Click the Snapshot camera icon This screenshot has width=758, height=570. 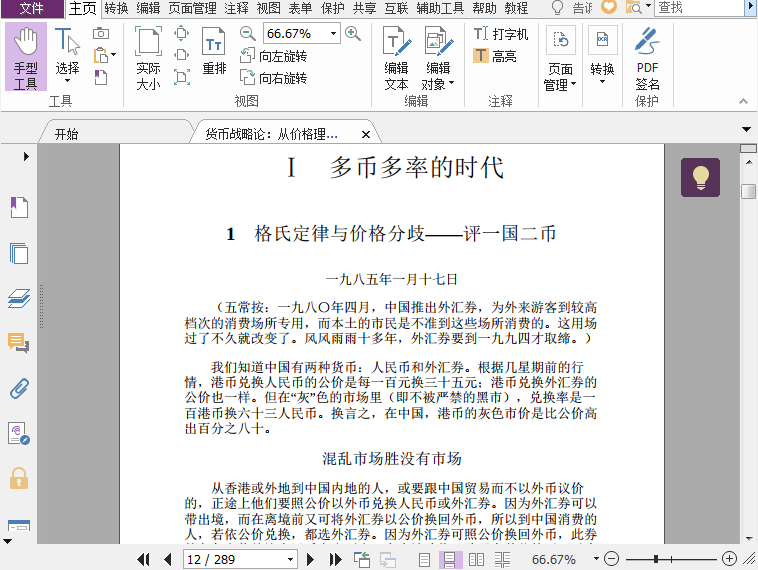click(101, 33)
